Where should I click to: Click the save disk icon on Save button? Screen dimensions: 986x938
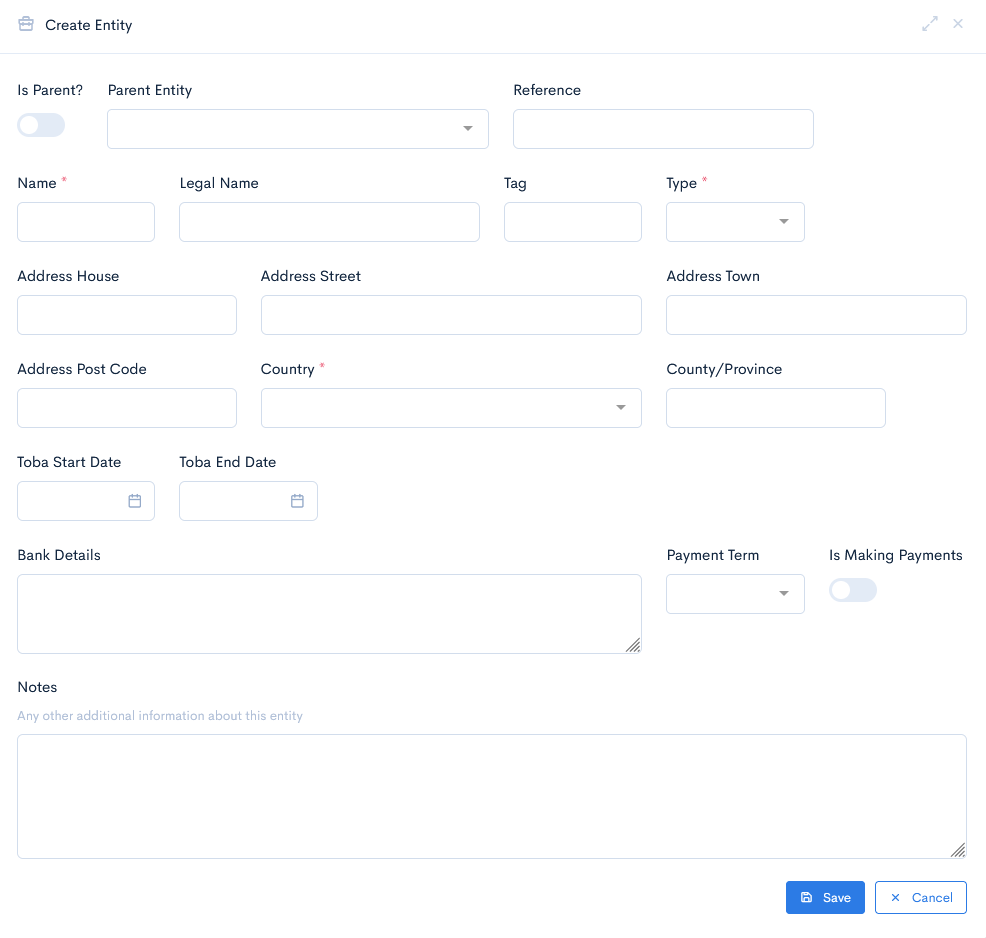(x=806, y=897)
